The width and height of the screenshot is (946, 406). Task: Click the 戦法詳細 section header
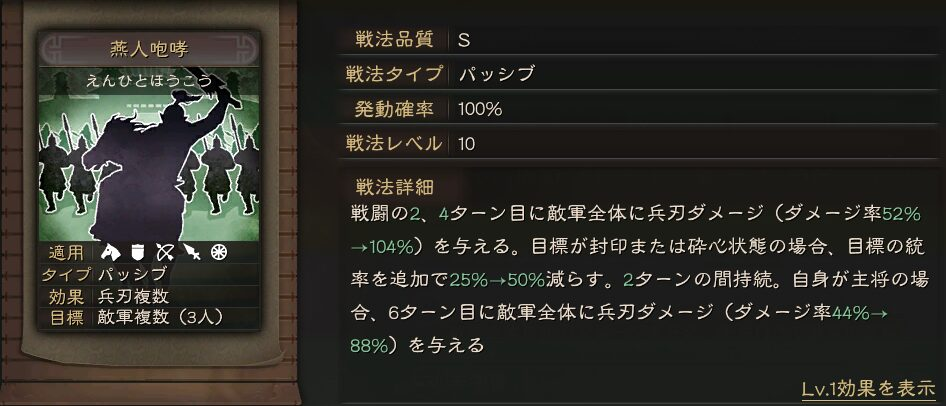pos(394,186)
